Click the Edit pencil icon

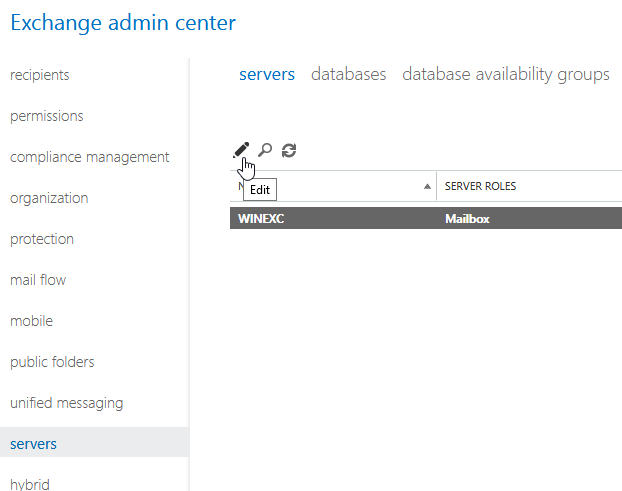[x=240, y=150]
